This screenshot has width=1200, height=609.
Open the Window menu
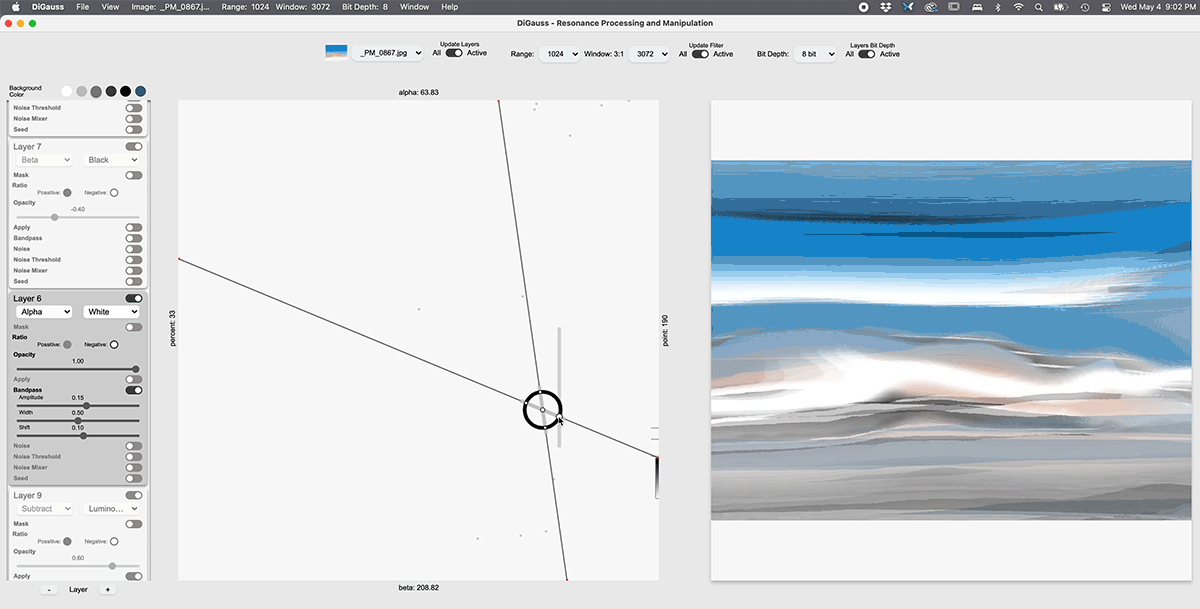[413, 7]
